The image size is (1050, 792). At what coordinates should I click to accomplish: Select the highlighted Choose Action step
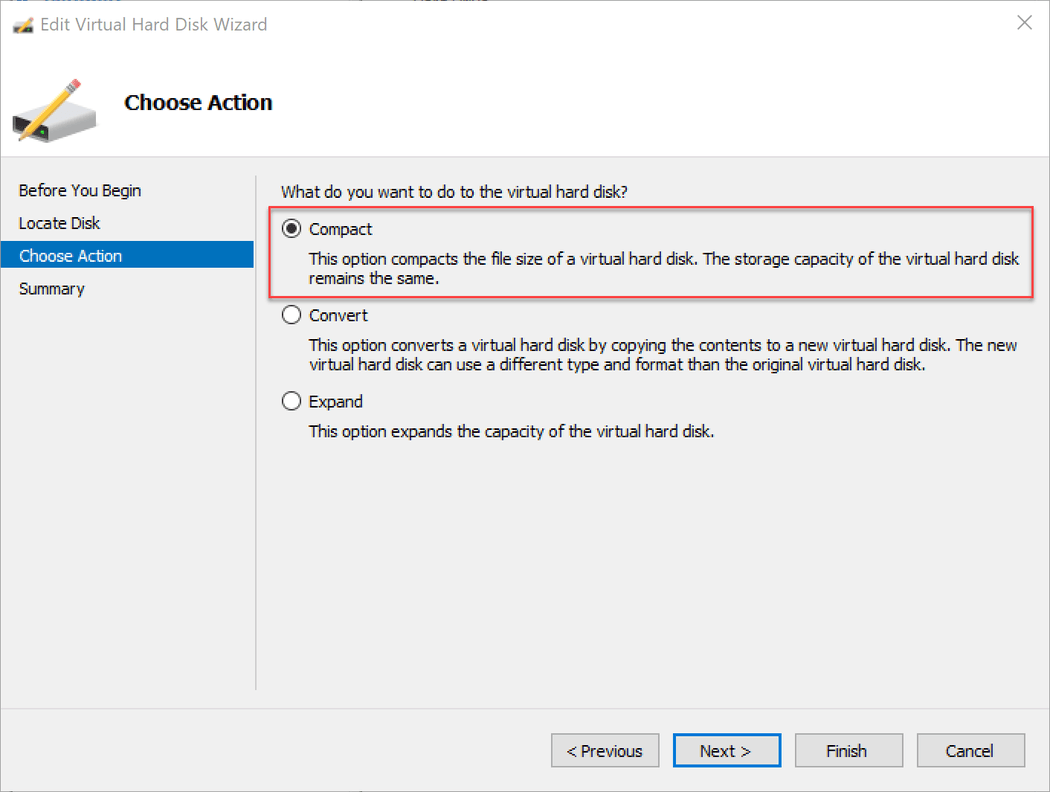(x=70, y=255)
